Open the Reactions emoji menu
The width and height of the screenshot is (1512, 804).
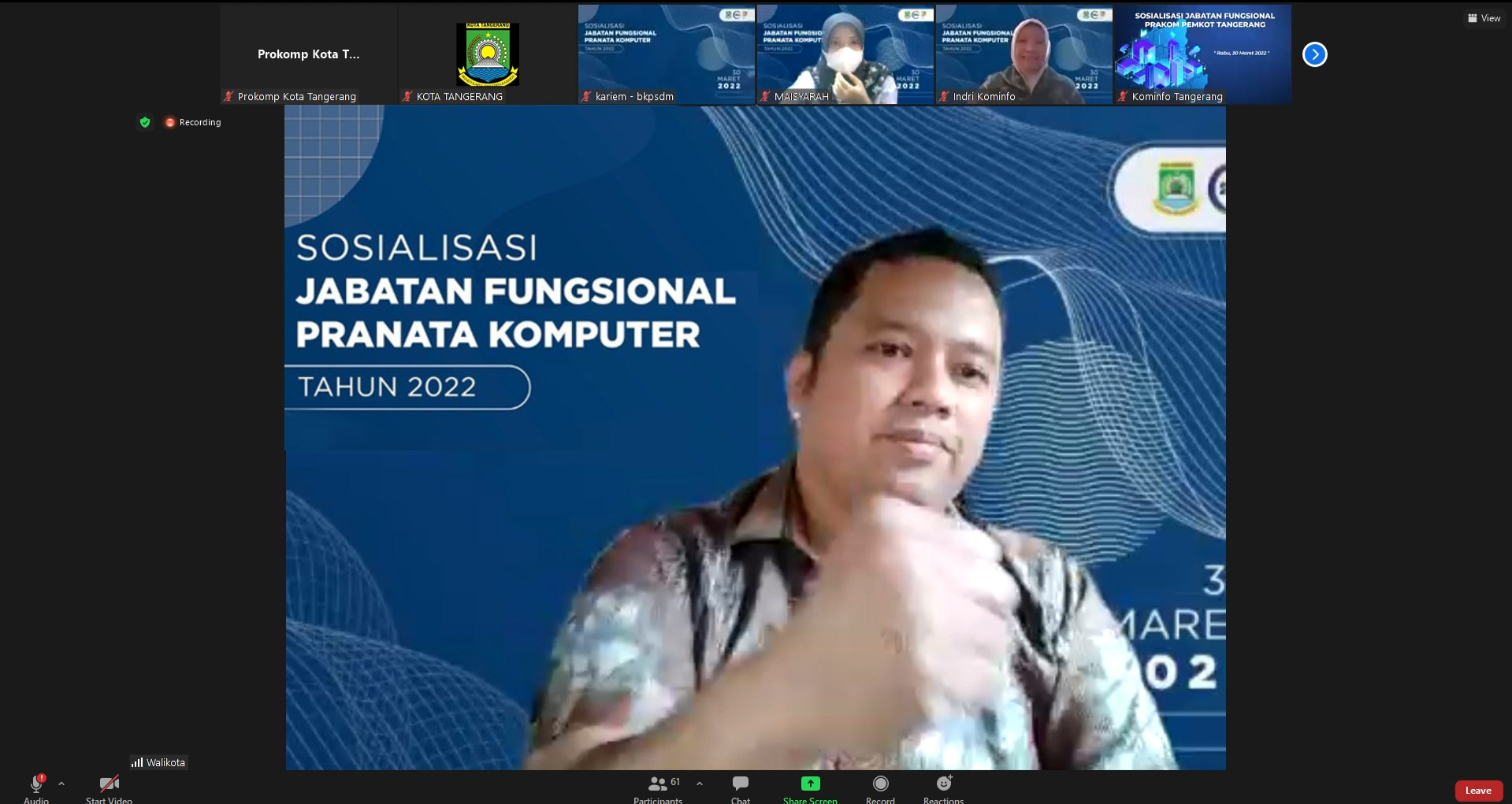(943, 784)
